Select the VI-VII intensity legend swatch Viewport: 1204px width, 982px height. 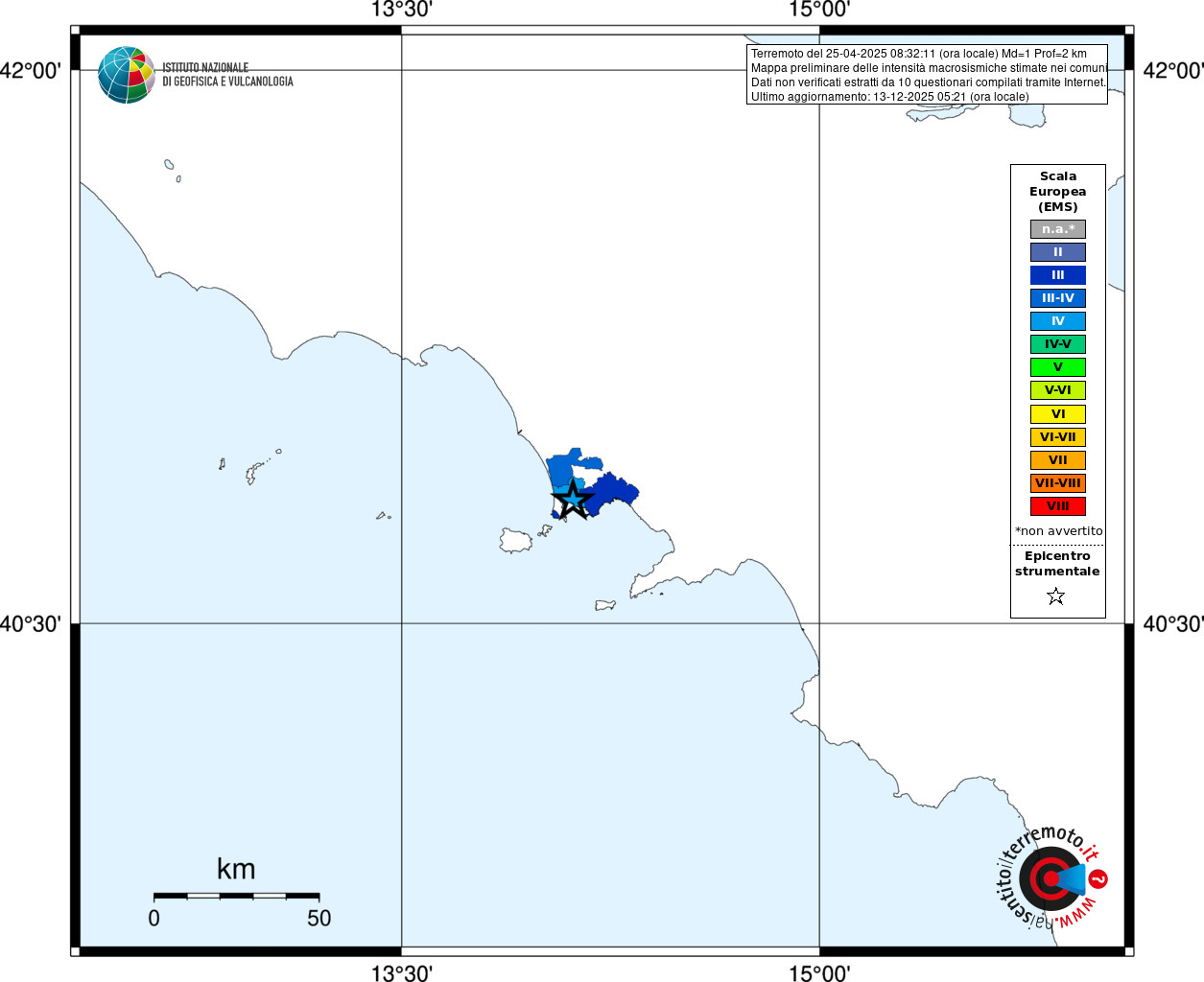pos(1058,437)
